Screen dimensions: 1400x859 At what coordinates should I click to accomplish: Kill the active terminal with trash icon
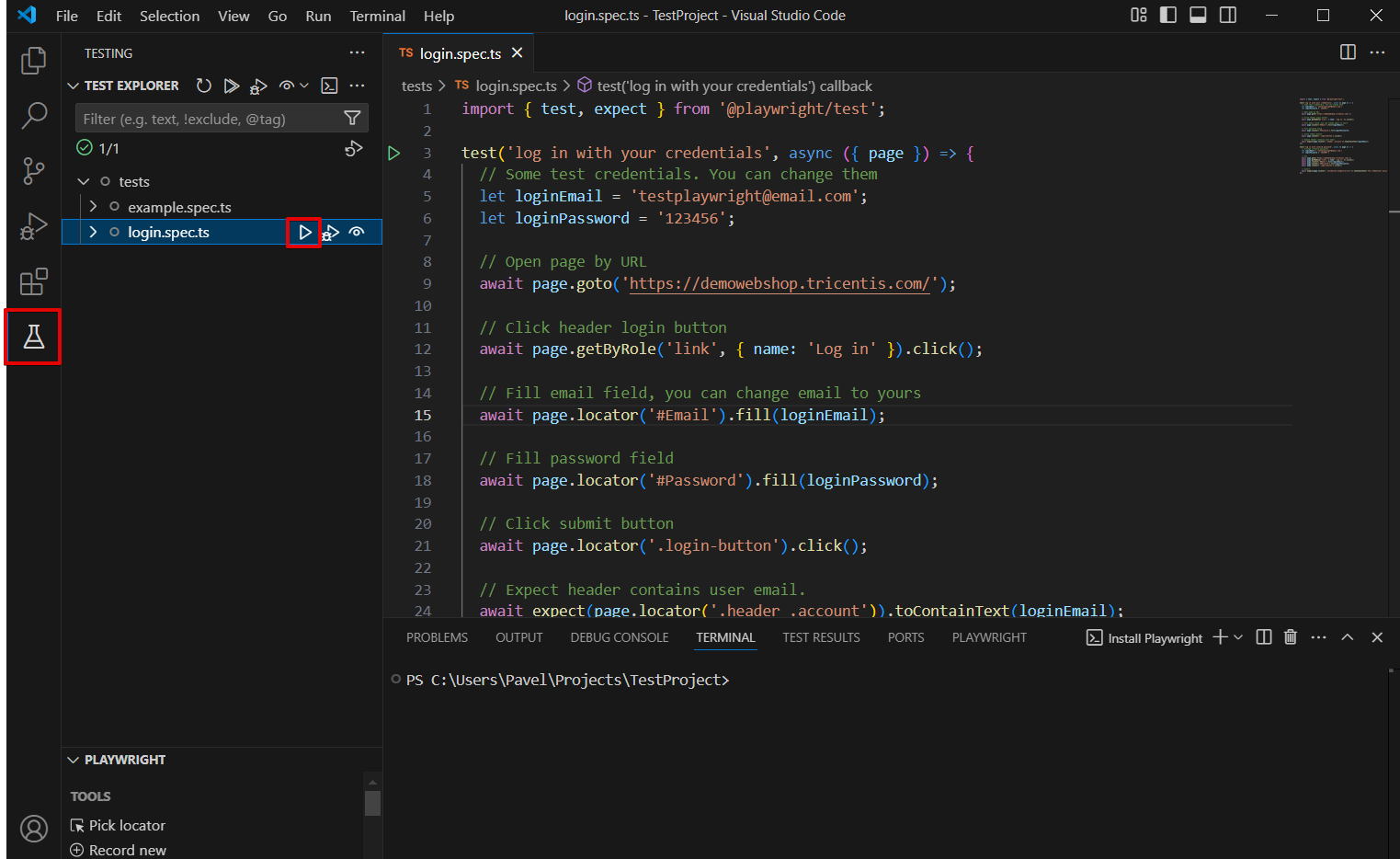click(1290, 636)
